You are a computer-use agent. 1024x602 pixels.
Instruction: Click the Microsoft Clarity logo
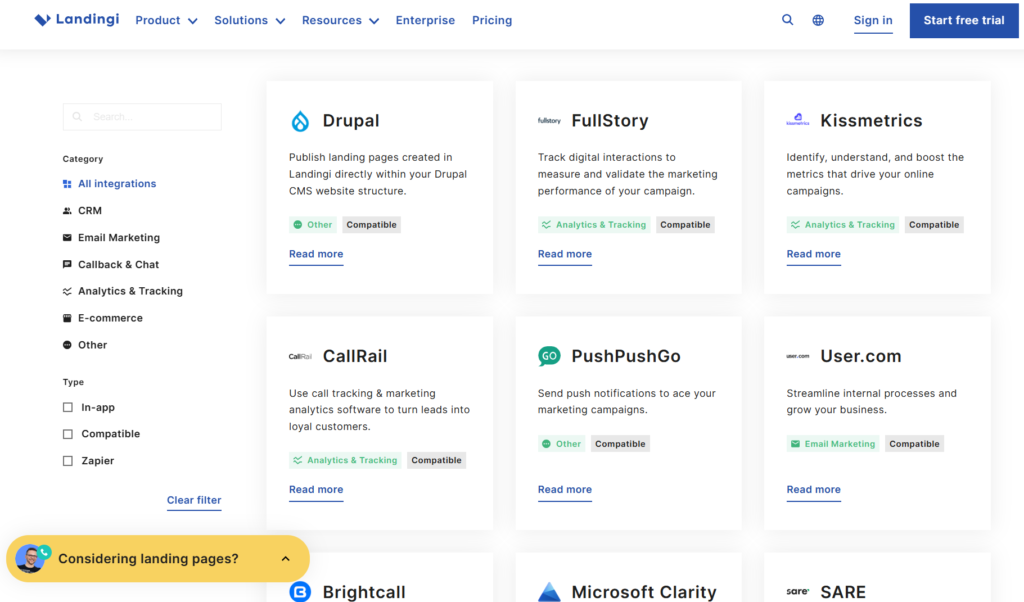point(549,591)
